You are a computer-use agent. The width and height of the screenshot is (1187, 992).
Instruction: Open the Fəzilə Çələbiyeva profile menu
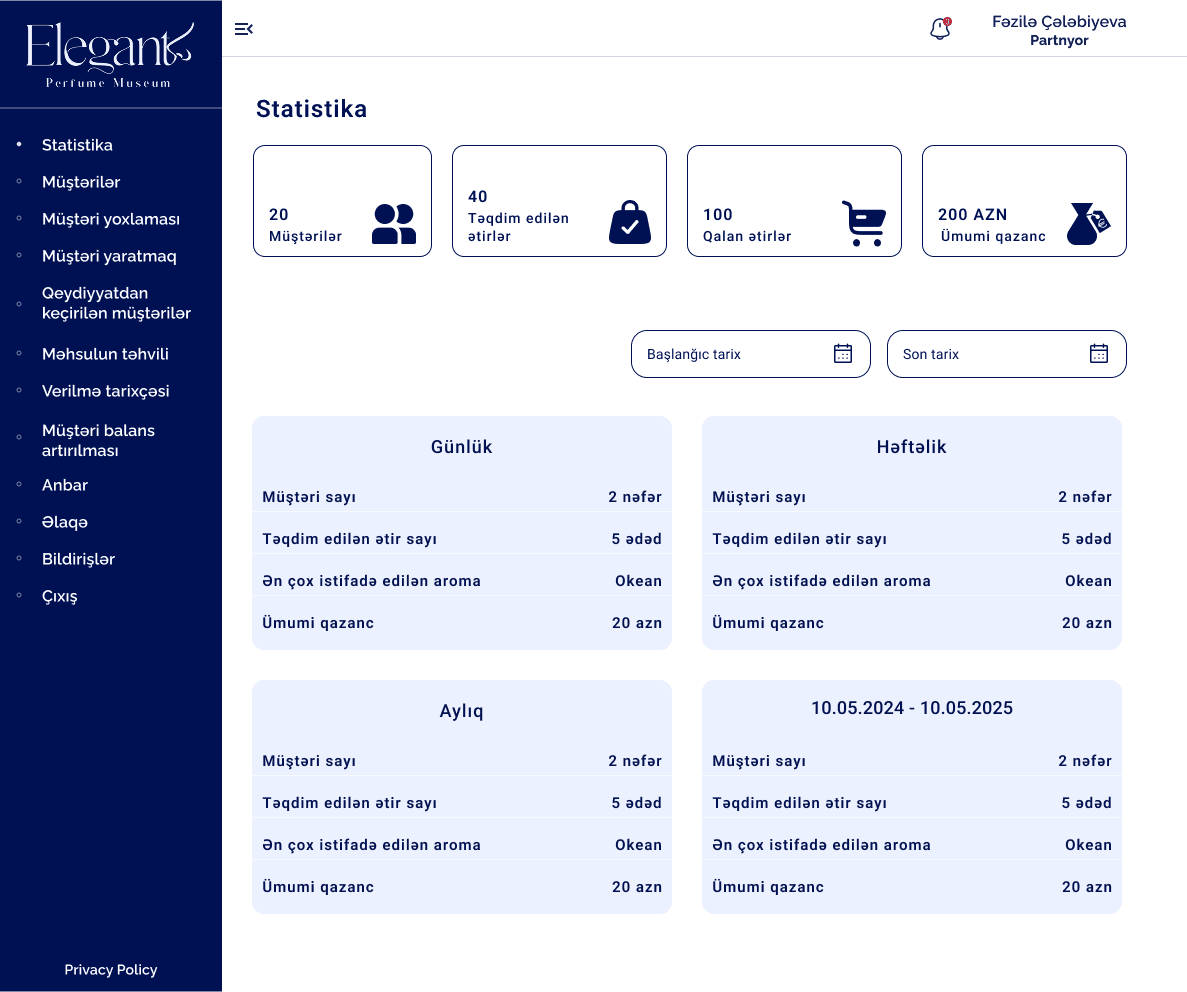1059,30
